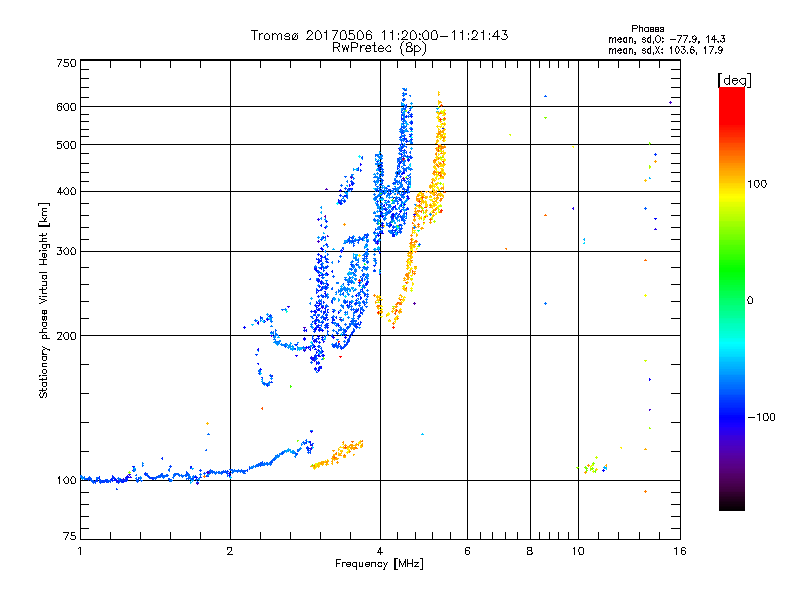This screenshot has width=800, height=600.
Task: Click the y-axis label "200"
Action: 66,336
